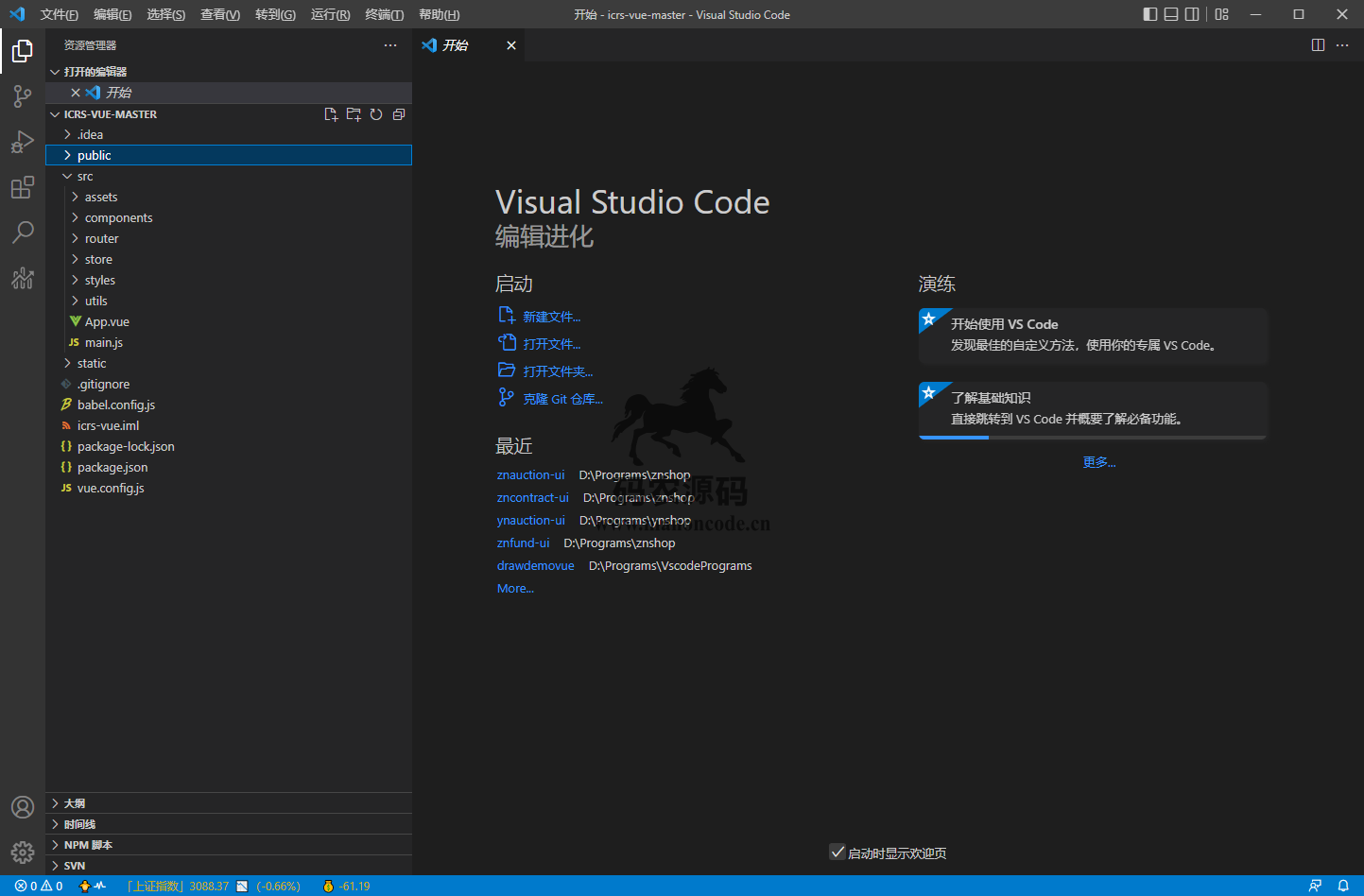The width and height of the screenshot is (1364, 896).
Task: Collapse all folders in ICRS-VUE-MASTER explorer
Action: point(399,114)
